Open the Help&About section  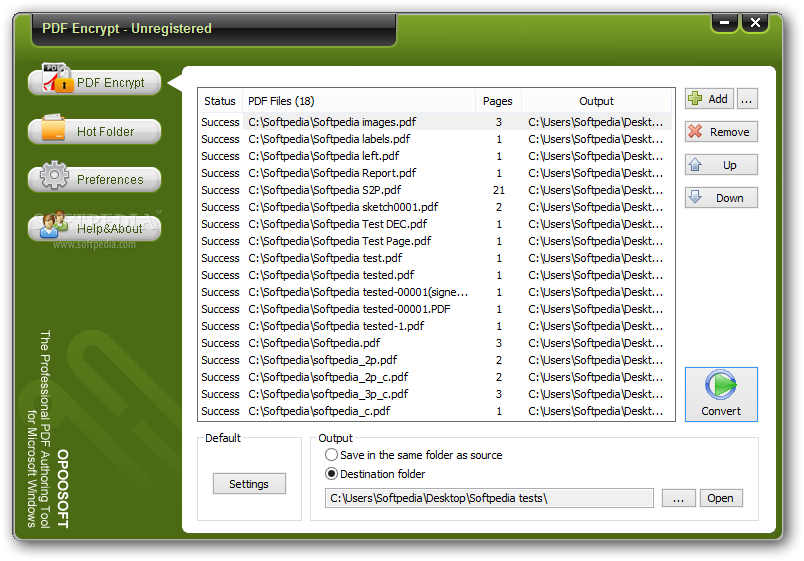point(95,228)
